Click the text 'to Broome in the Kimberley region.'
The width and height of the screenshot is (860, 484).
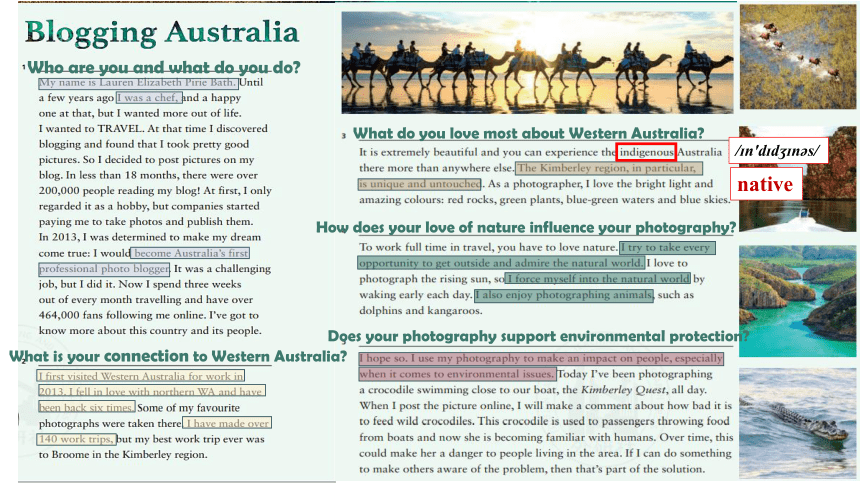[123, 454]
